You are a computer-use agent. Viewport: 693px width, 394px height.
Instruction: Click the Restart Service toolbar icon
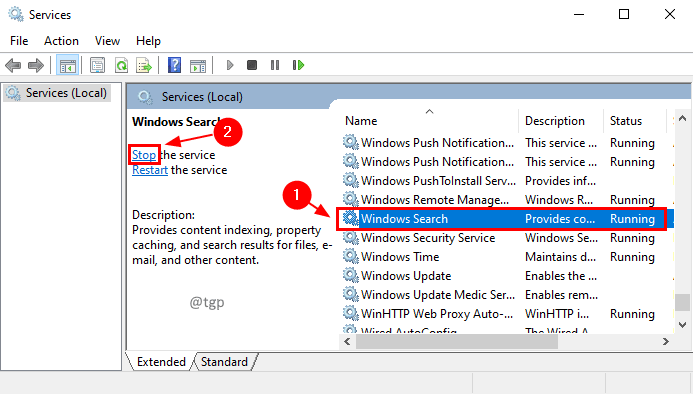[x=298, y=65]
